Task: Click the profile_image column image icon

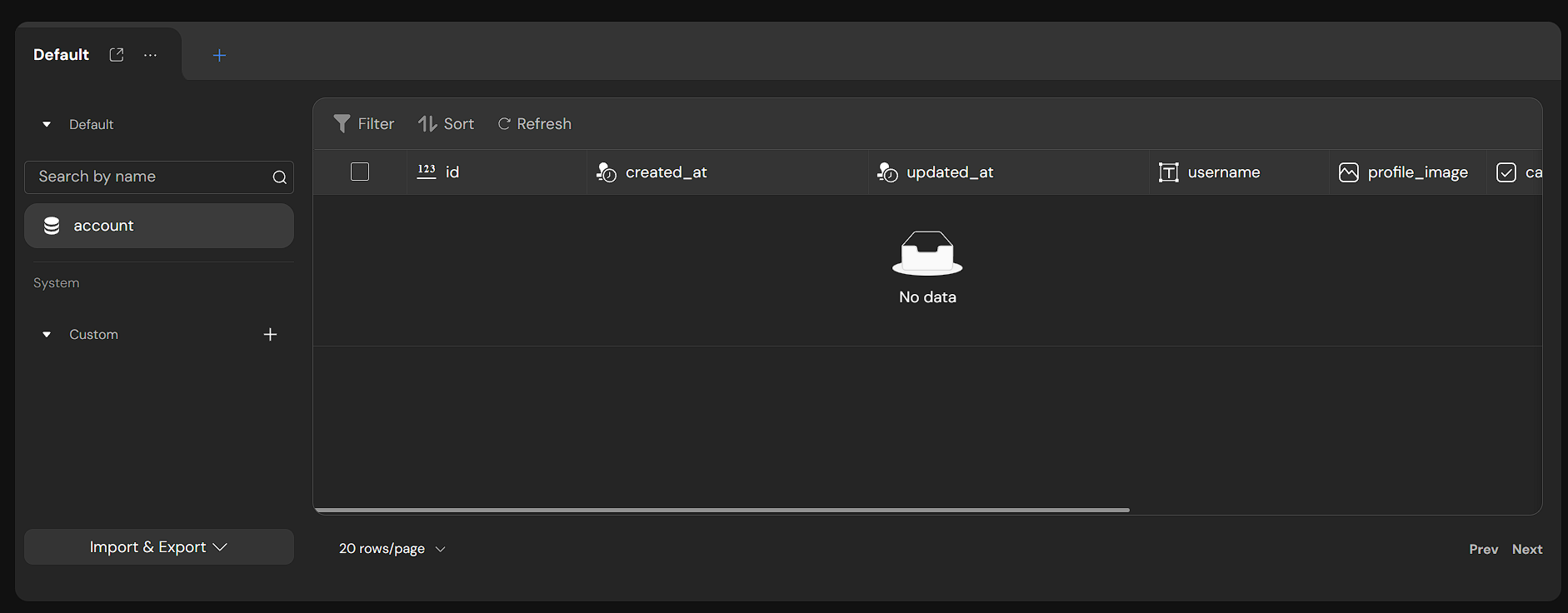Action: 1348,172
